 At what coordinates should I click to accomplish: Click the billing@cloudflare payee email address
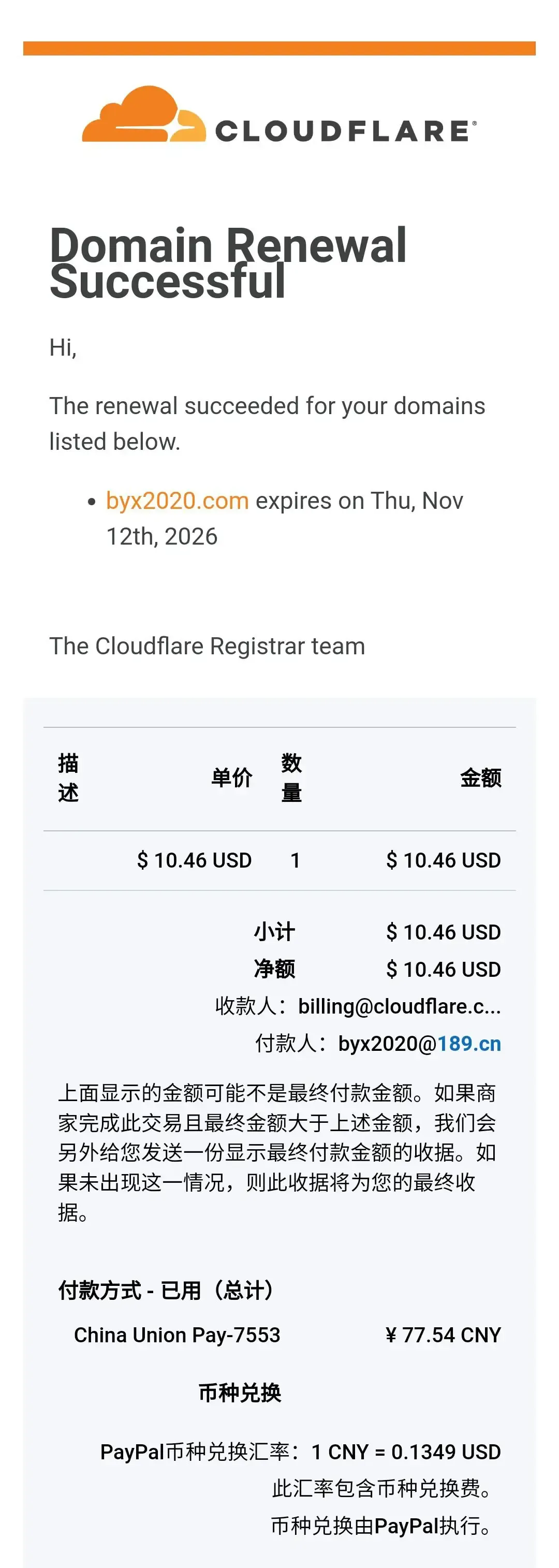click(399, 1006)
